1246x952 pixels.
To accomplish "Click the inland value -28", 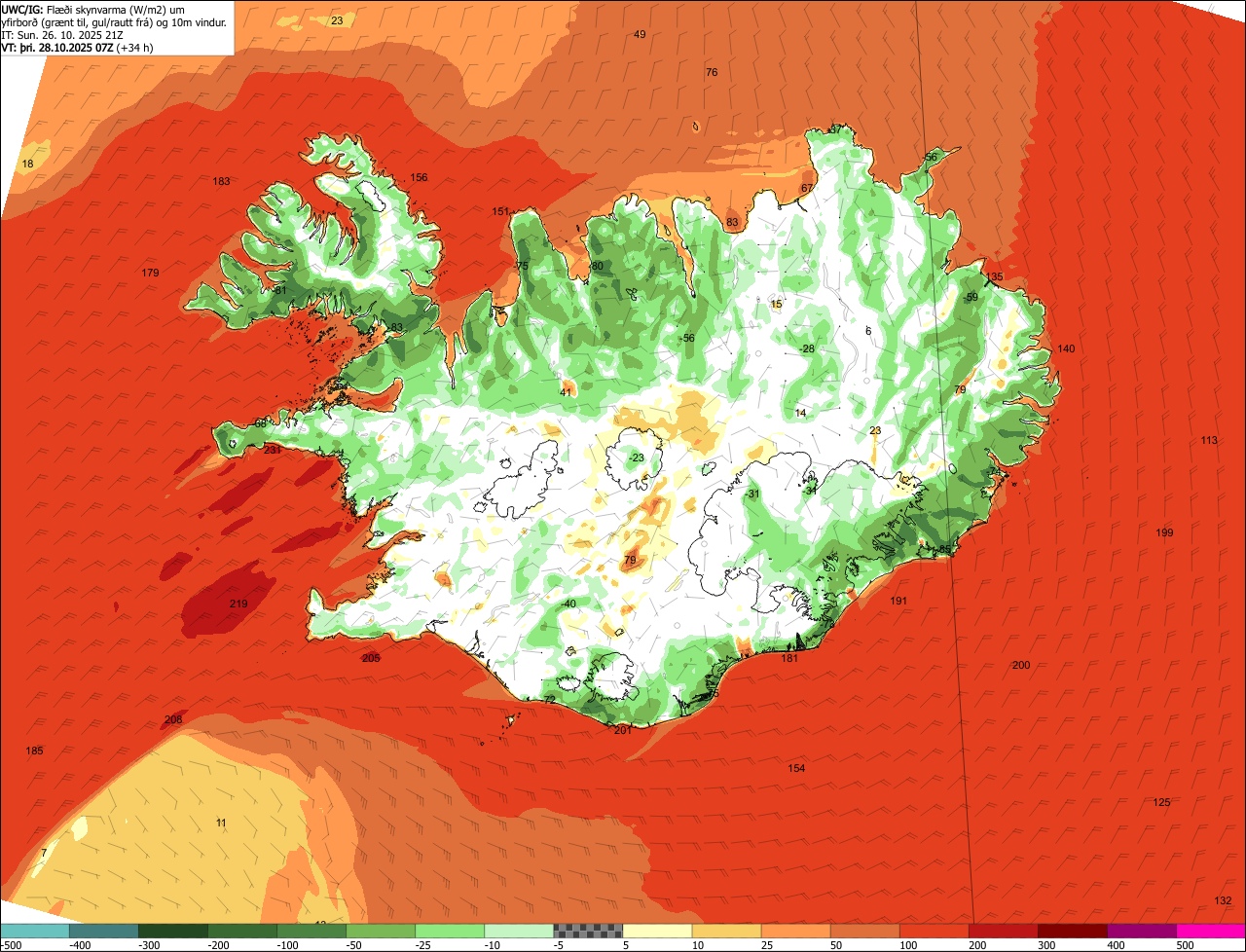I will [806, 348].
